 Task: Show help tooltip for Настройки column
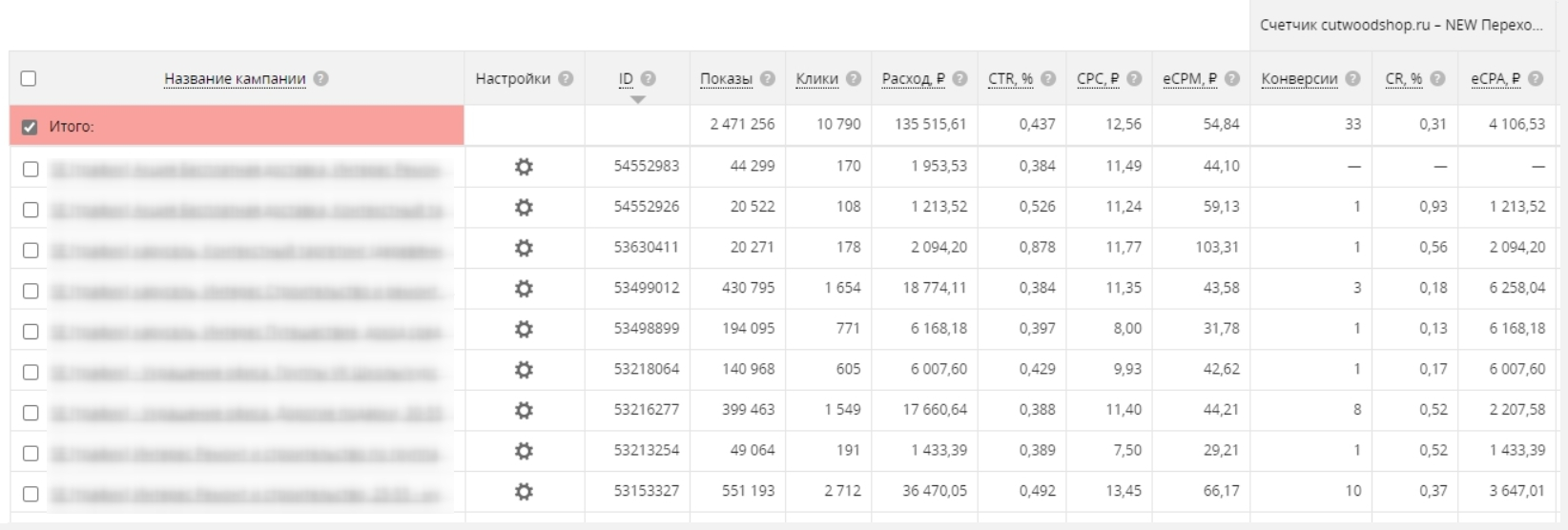(566, 79)
